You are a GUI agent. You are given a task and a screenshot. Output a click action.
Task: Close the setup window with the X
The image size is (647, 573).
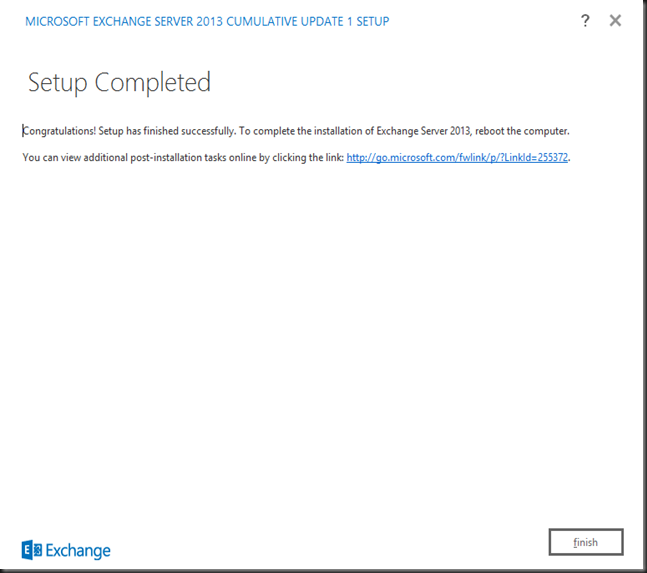coord(615,20)
